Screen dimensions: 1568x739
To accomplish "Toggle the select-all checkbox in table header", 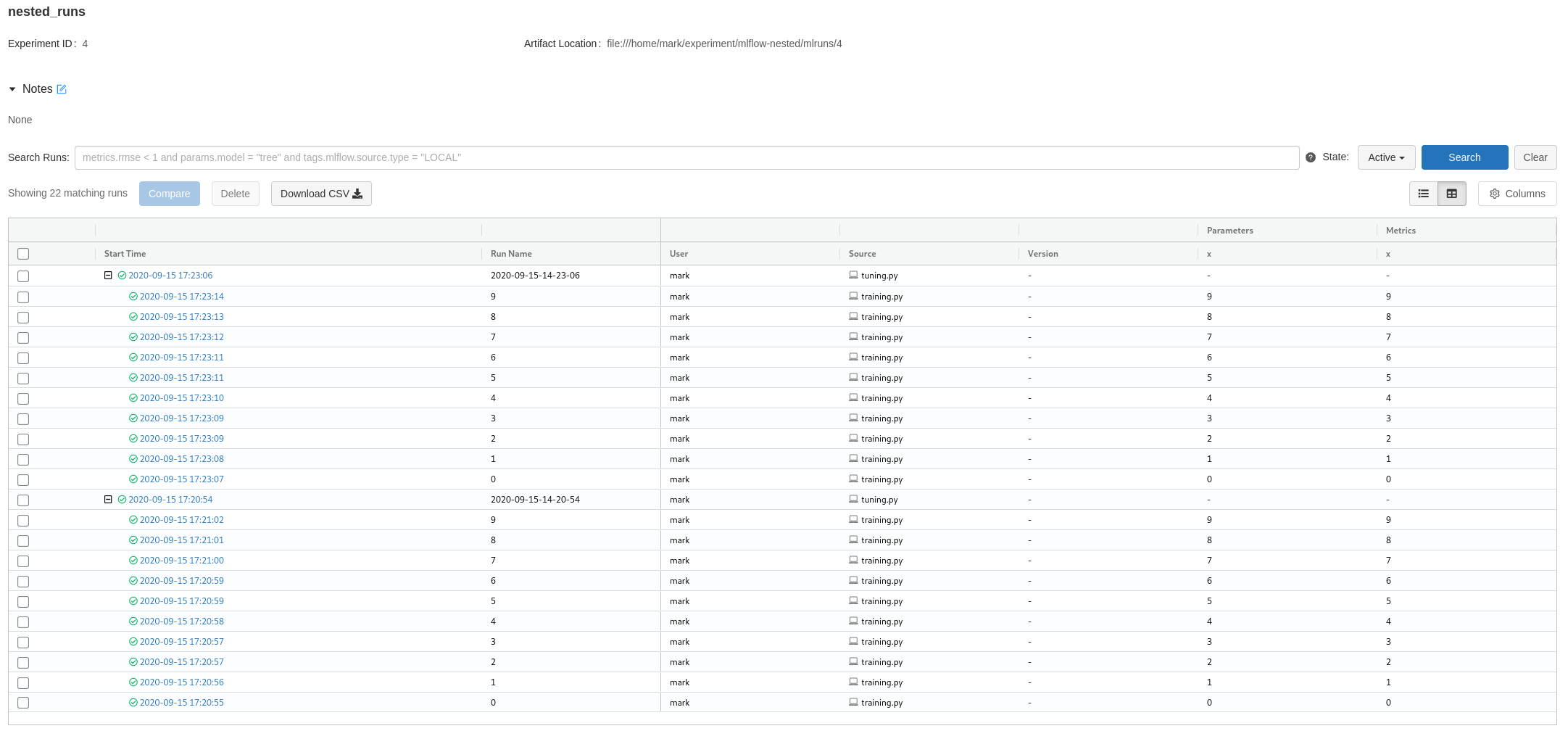I will [22, 254].
